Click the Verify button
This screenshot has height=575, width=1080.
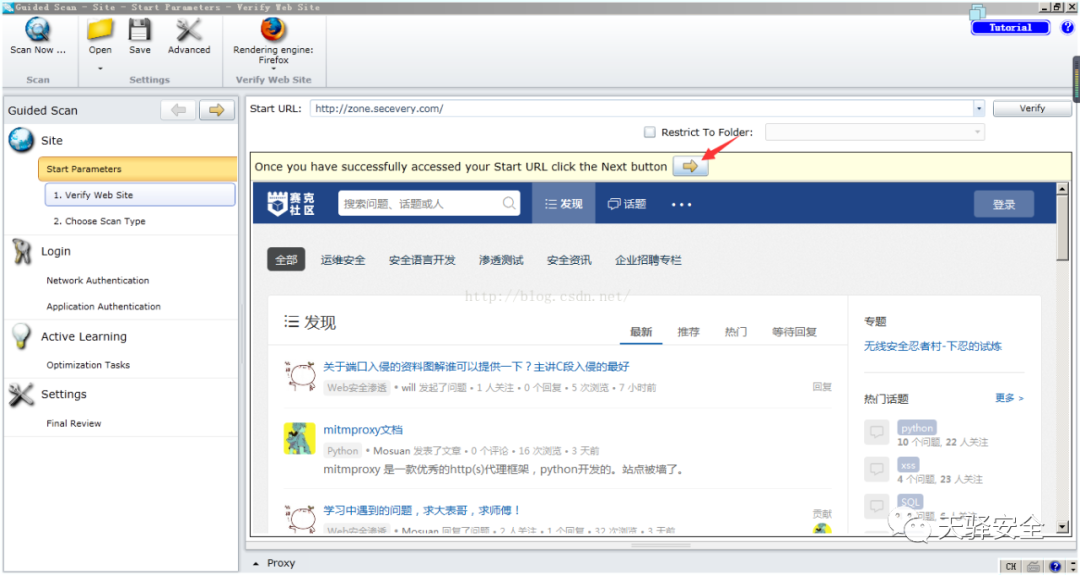[x=1032, y=109]
